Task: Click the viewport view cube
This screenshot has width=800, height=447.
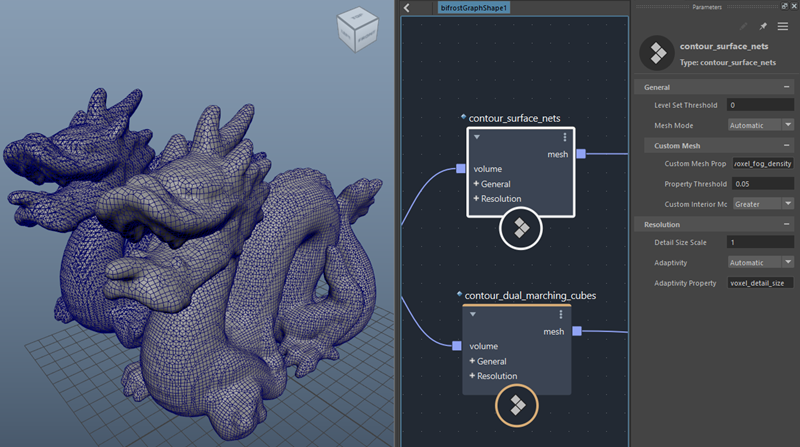Action: click(358, 29)
